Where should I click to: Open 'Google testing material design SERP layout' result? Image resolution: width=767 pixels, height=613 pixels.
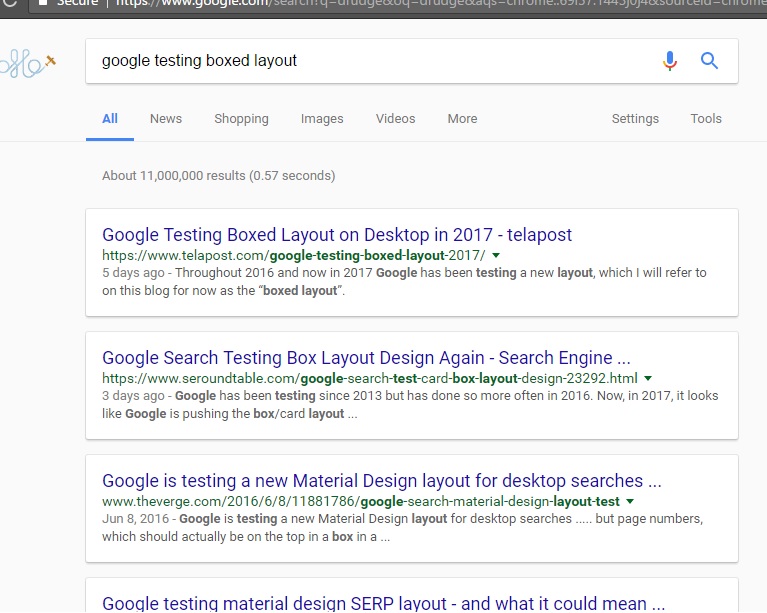383,604
